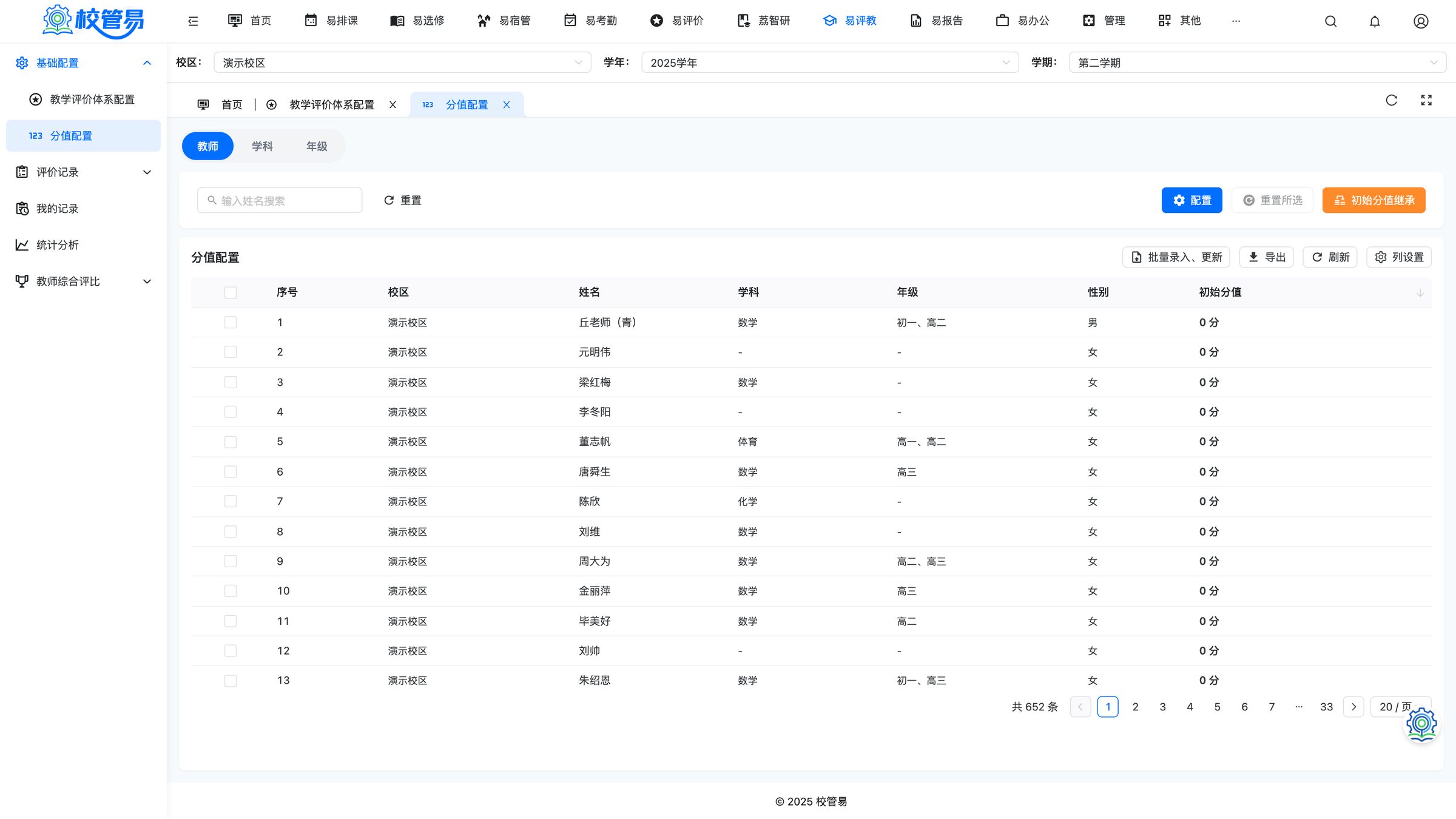Focus the 输入姓名搜索 field
Viewport: 1456px width, 819px height.
[x=280, y=200]
